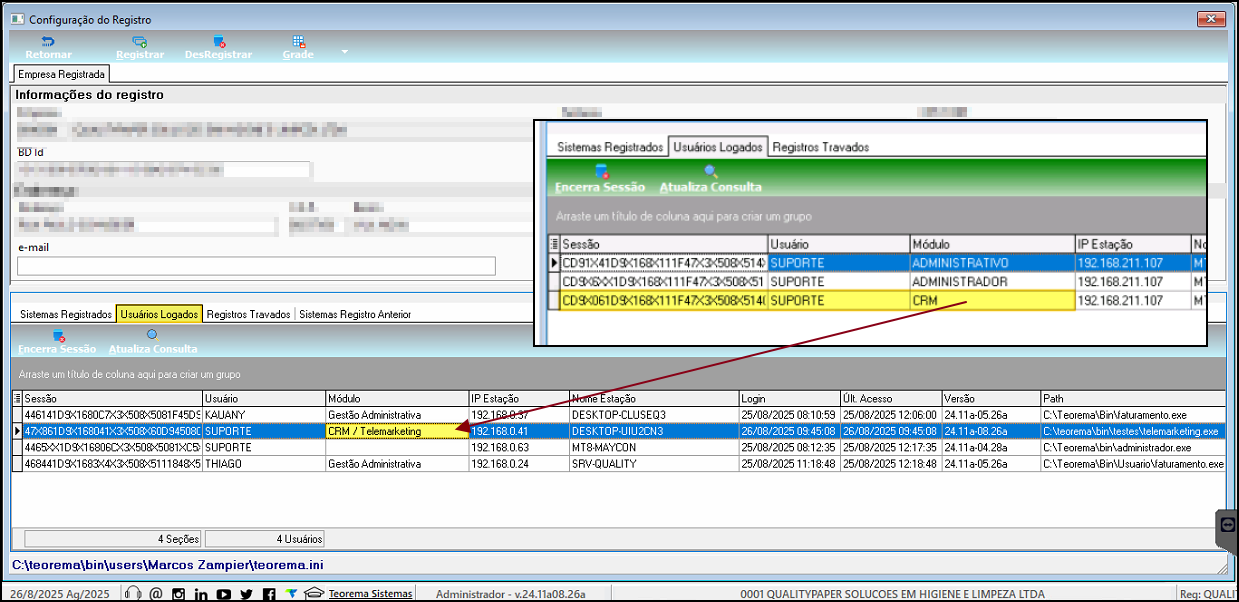Click the @ email icon in status bar

pos(155,594)
